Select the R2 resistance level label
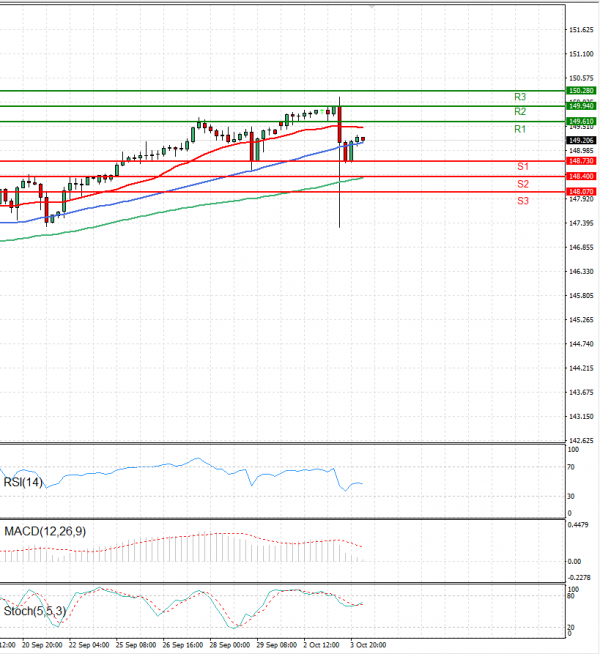 [520, 112]
